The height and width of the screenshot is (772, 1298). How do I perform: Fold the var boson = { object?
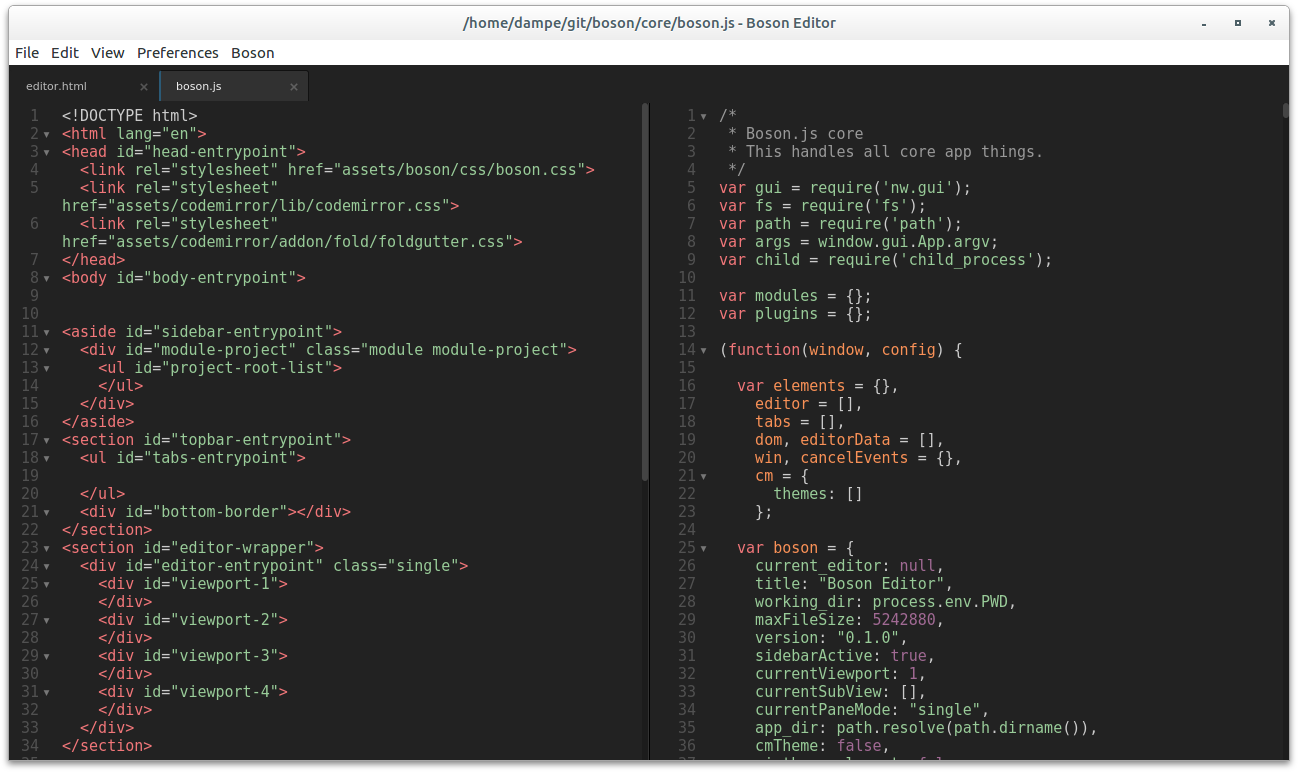point(703,548)
